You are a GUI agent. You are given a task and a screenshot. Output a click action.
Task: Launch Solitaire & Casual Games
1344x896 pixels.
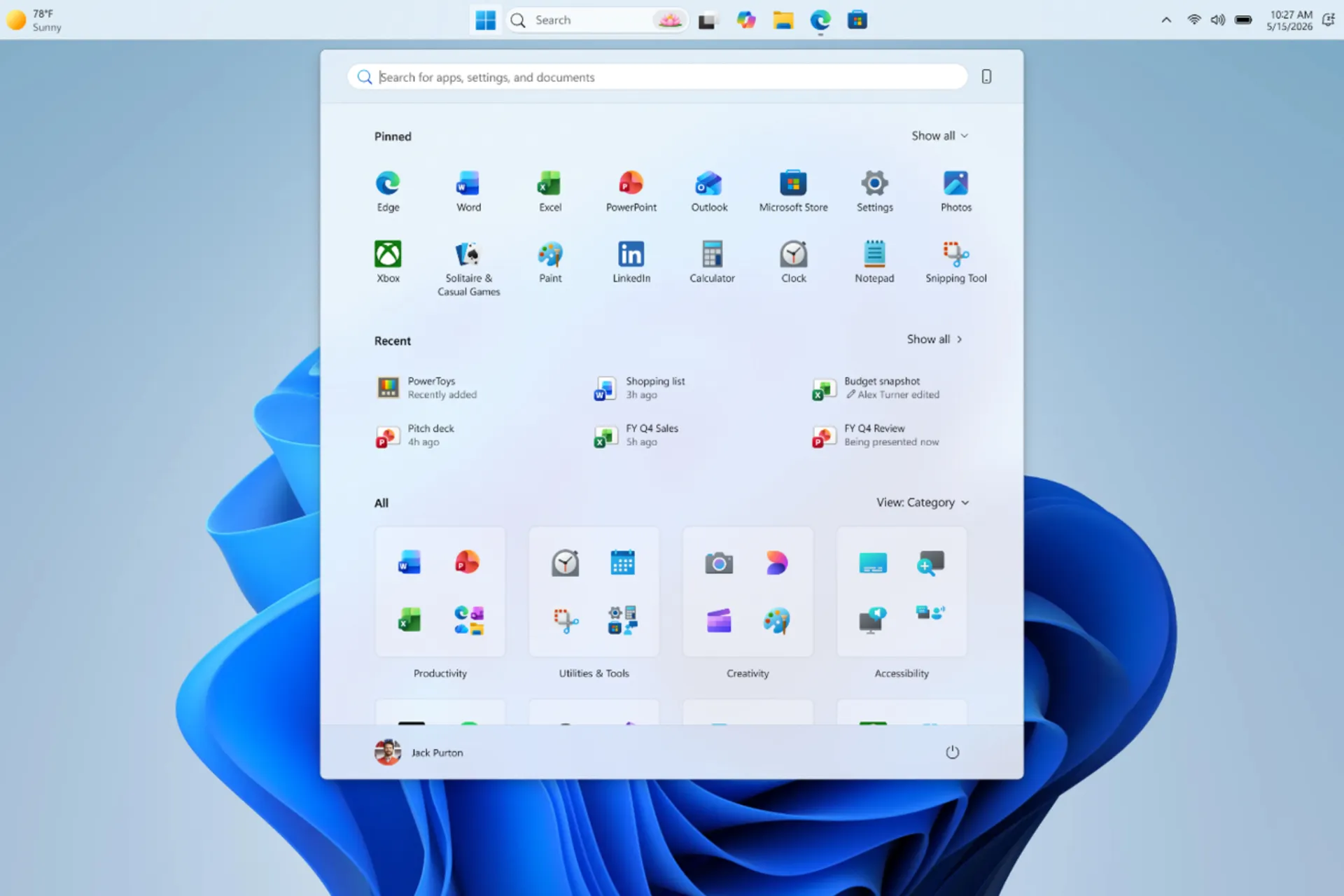[x=468, y=268]
